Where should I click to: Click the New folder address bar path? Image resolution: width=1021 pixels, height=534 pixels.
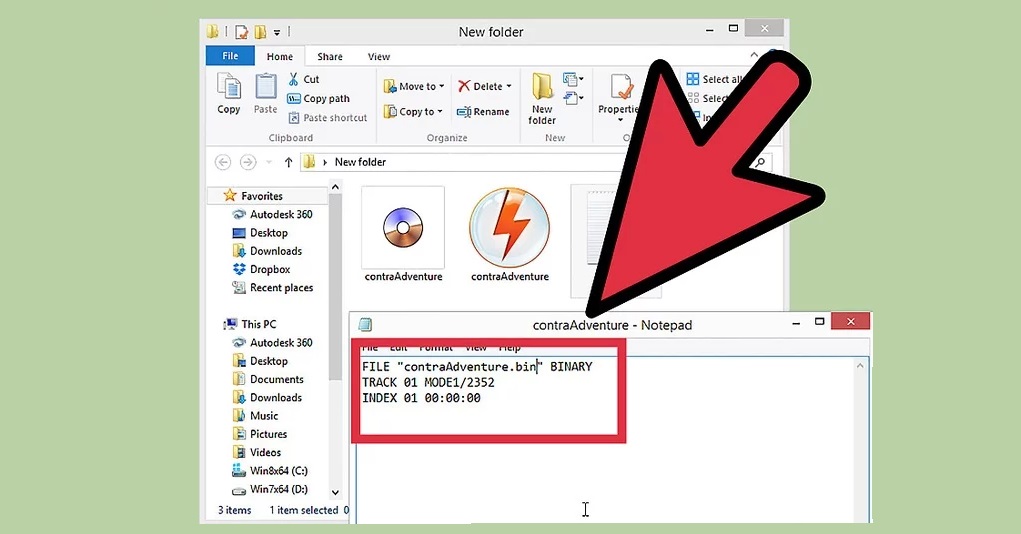coord(360,162)
